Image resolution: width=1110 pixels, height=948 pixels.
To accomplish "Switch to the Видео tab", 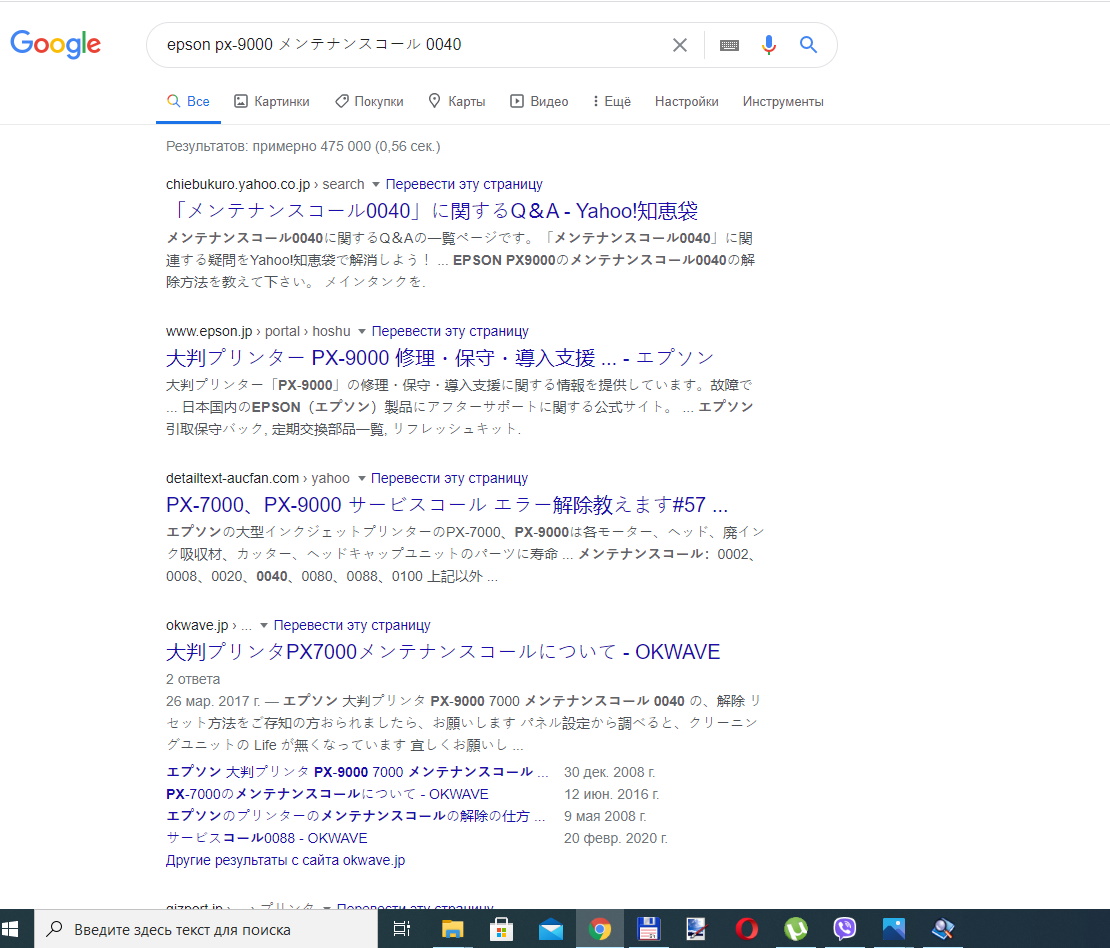I will 539,101.
